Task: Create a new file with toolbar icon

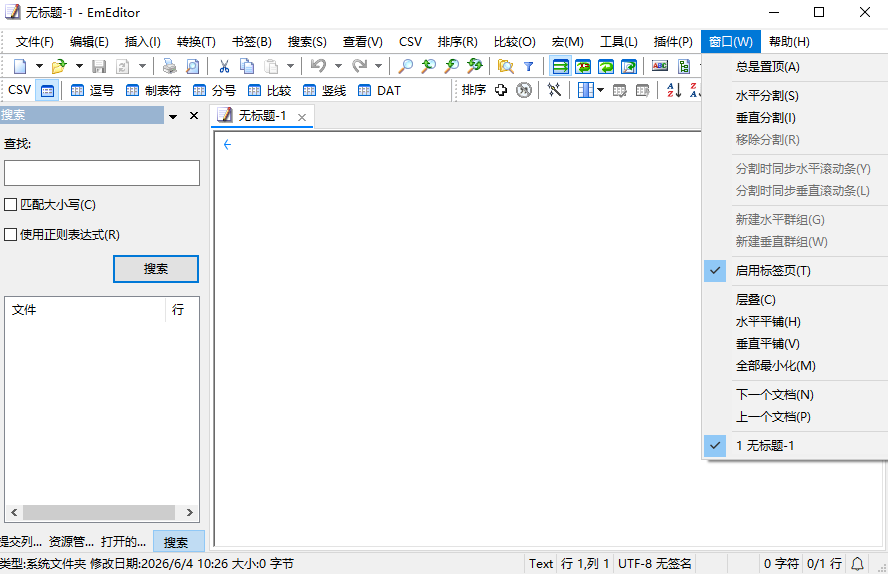Action: pyautogui.click(x=20, y=66)
